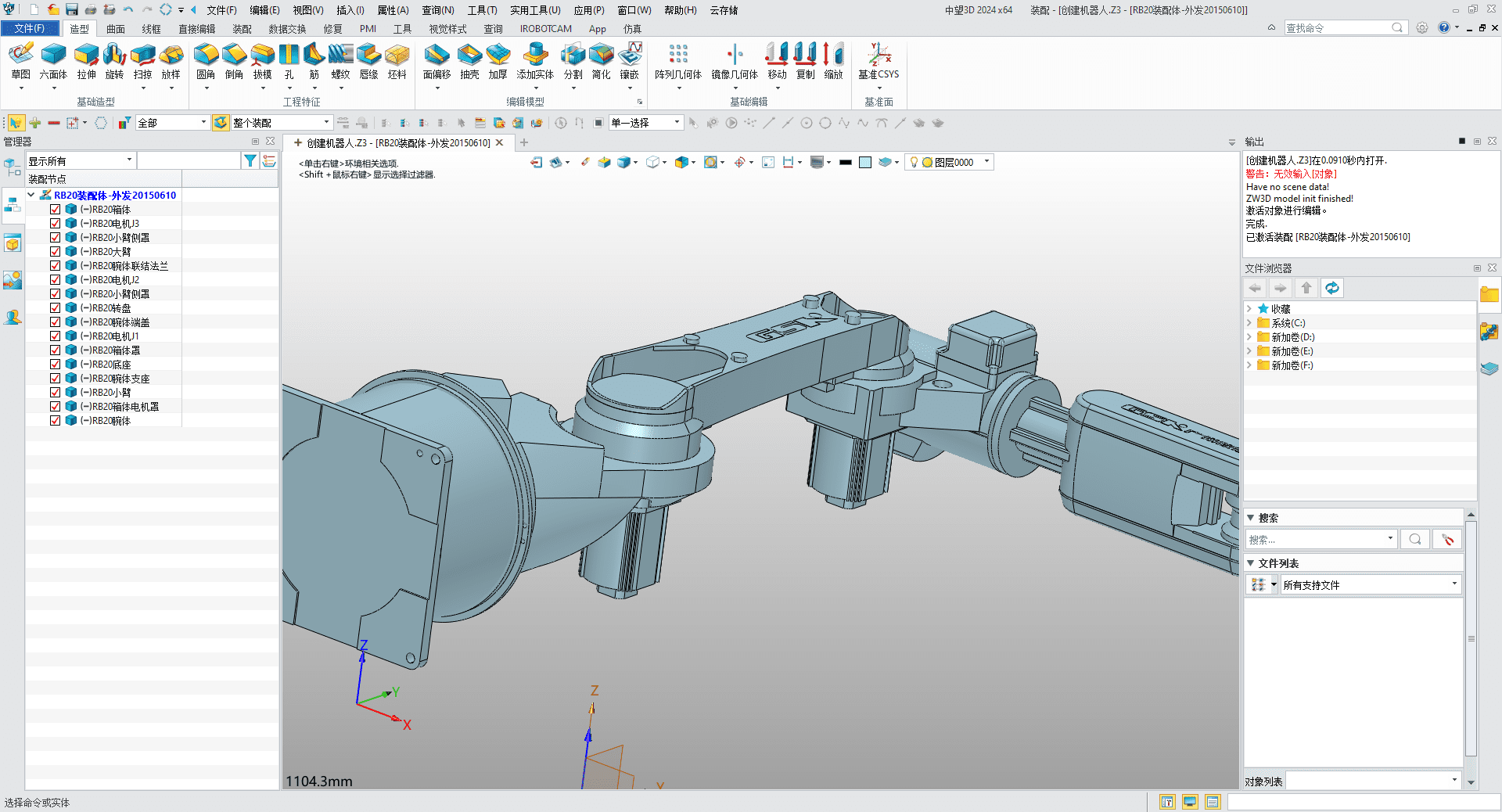Close the 创建机器人.Z3 document tab
Screen dimensions: 1502x812
(499, 143)
